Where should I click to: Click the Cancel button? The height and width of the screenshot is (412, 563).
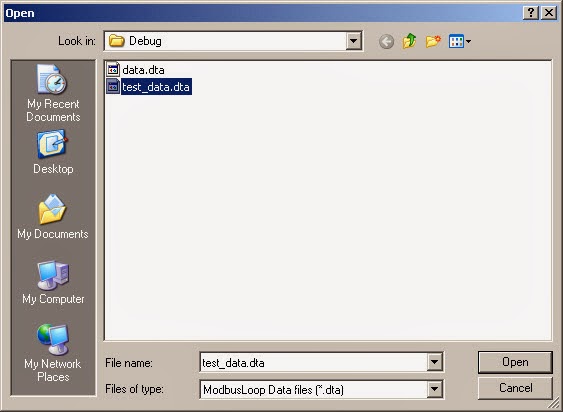click(515, 388)
